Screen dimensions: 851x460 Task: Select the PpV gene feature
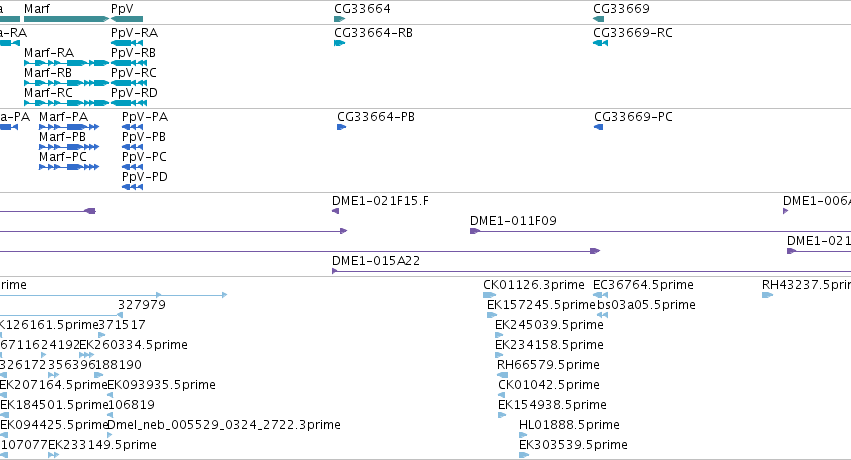coord(126,19)
